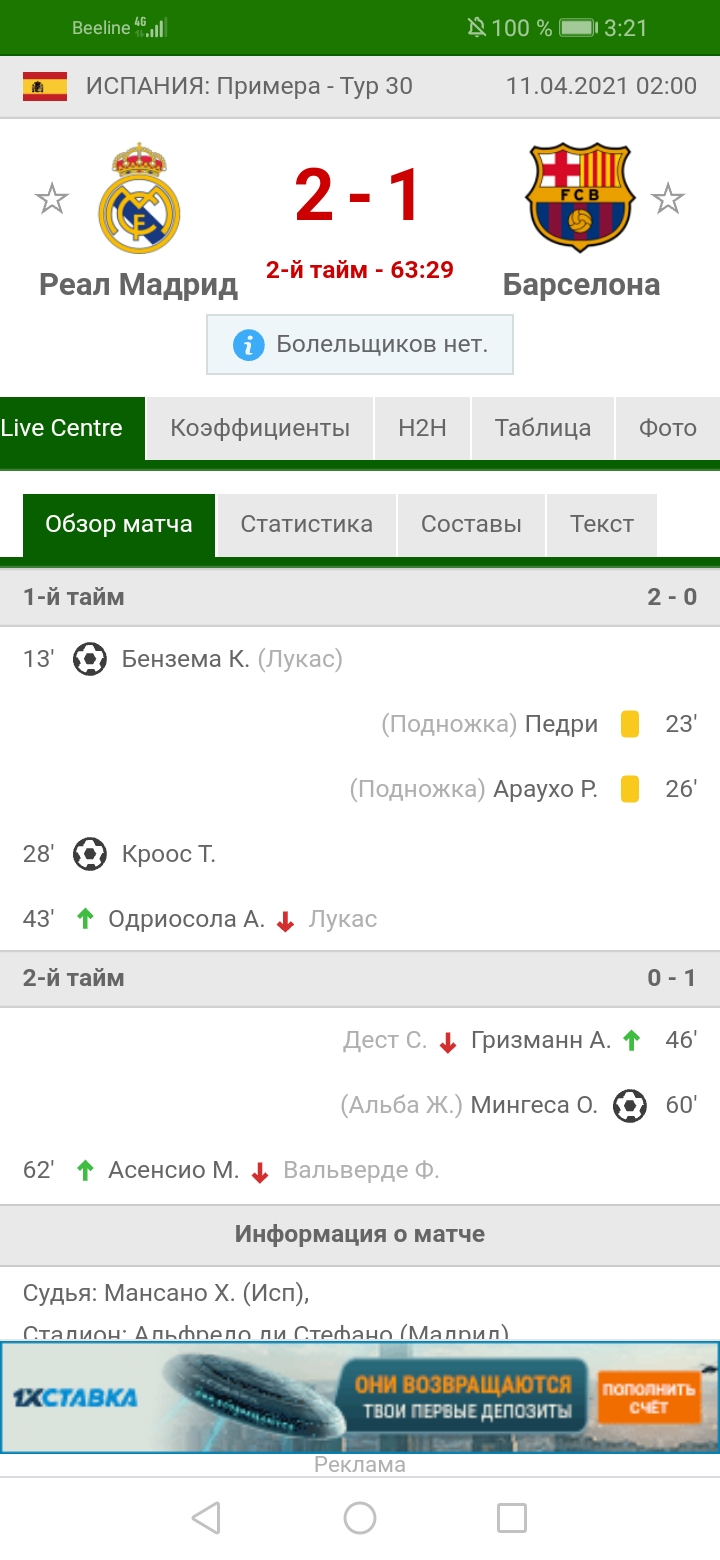The height and width of the screenshot is (1560, 720).
Task: Tap the info icon about fans
Action: pyautogui.click(x=248, y=346)
